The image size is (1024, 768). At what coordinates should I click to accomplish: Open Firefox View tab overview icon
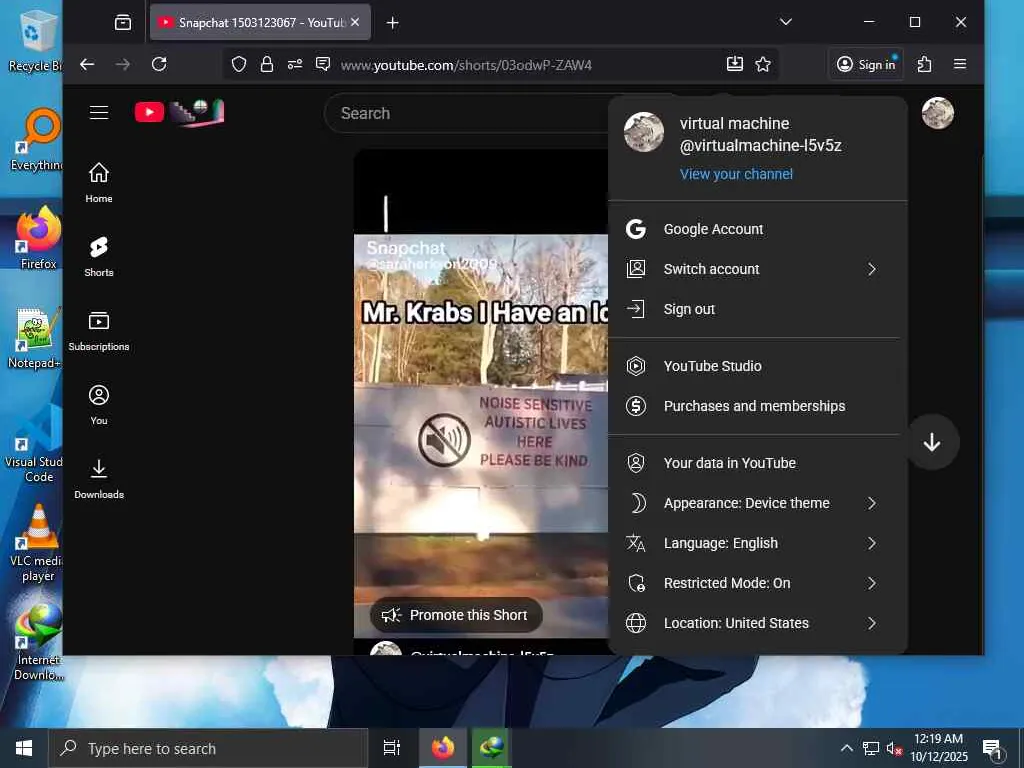123,22
